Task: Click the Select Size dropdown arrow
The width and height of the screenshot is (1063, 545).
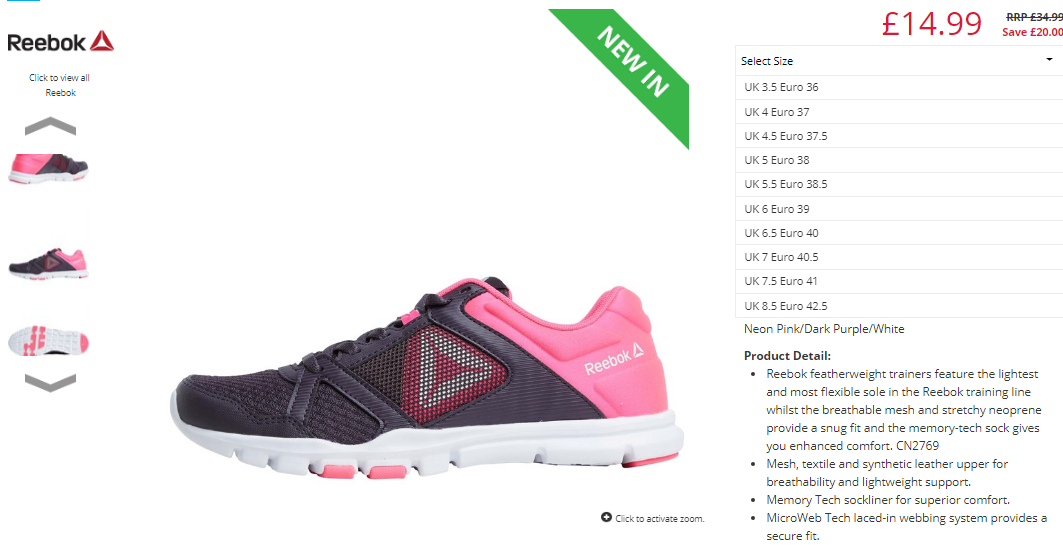Action: (x=1049, y=60)
